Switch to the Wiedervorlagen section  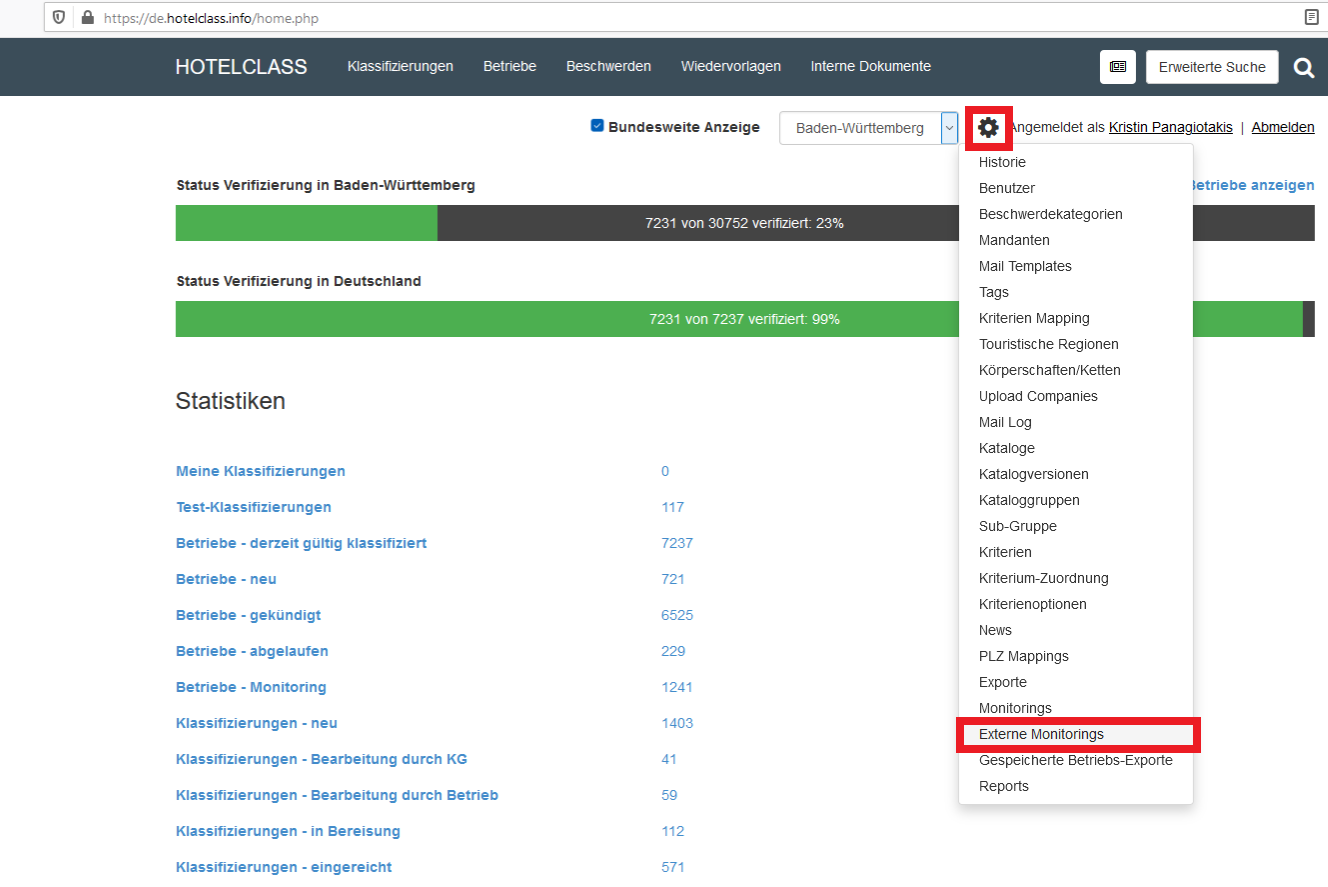[x=731, y=66]
